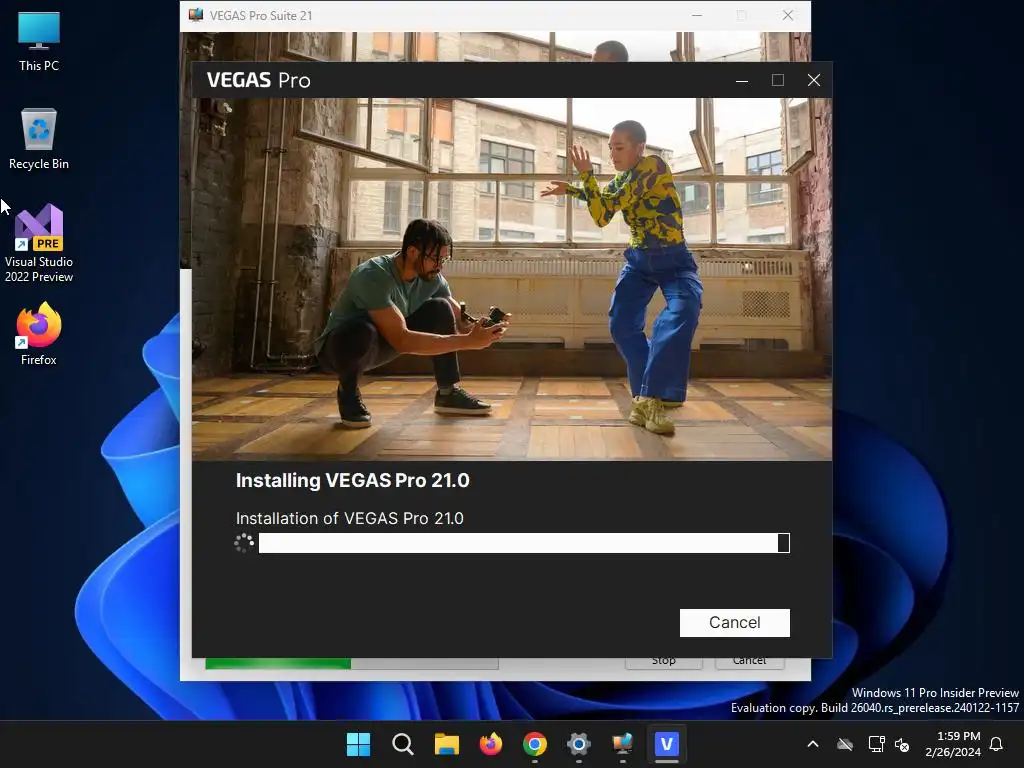Select the Firefox desktop shortcut
The image size is (1024, 768).
click(39, 334)
